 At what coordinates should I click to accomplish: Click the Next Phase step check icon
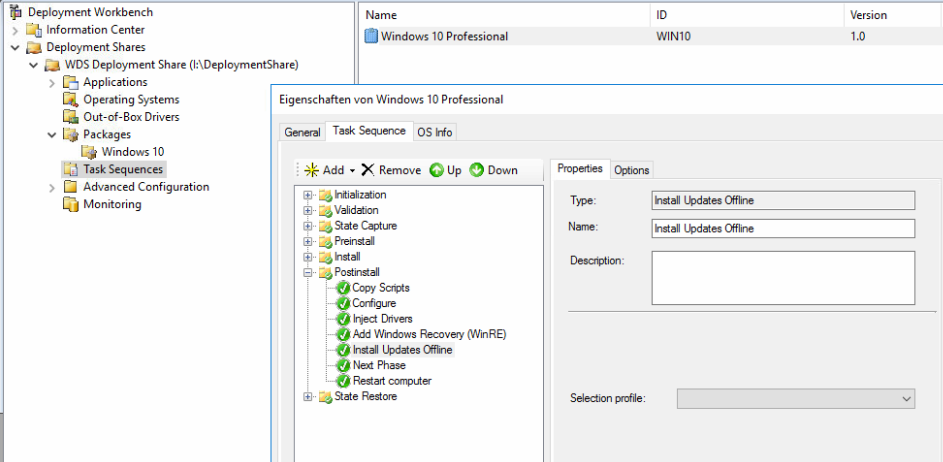(343, 365)
